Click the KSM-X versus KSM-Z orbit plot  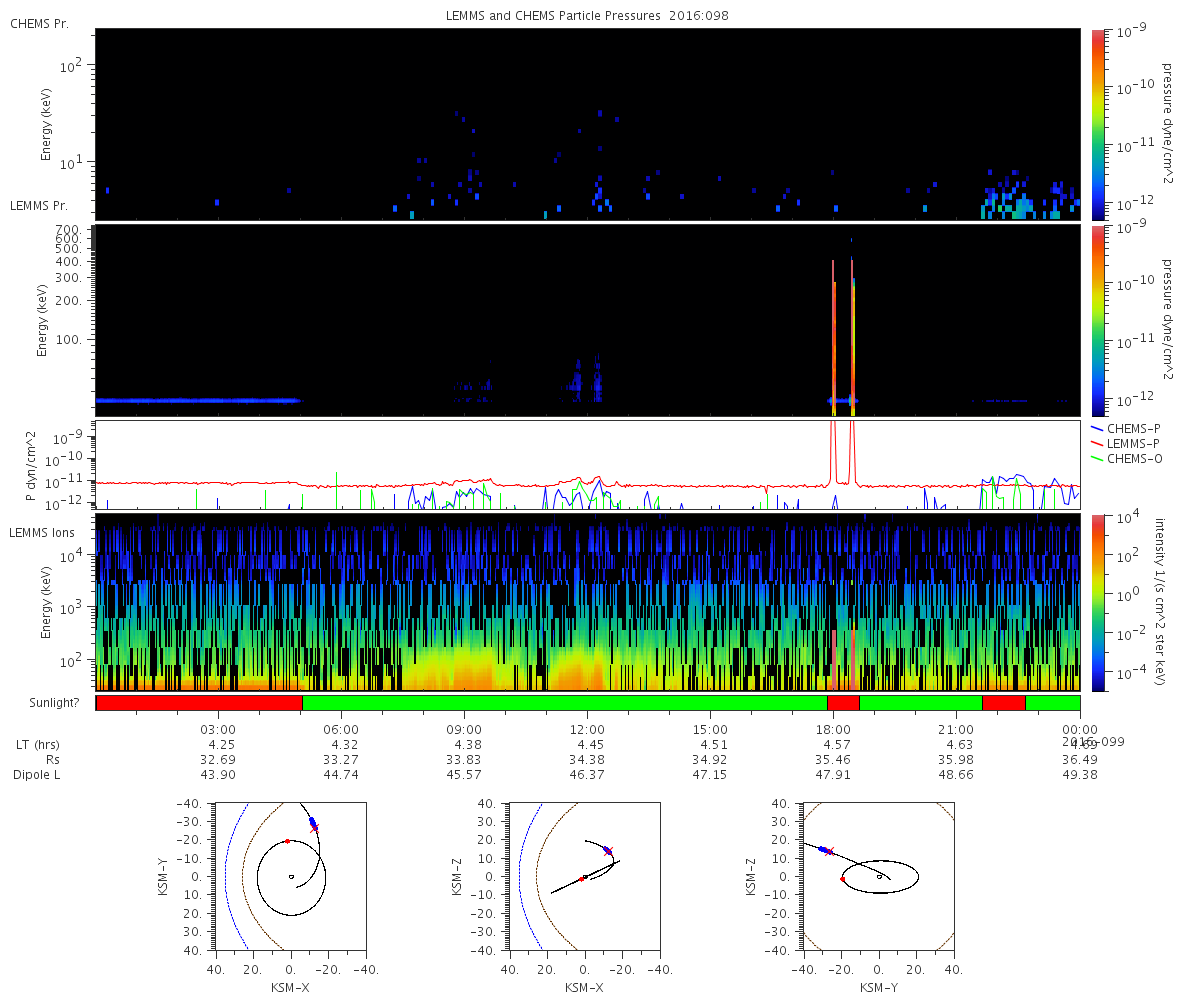click(x=584, y=875)
